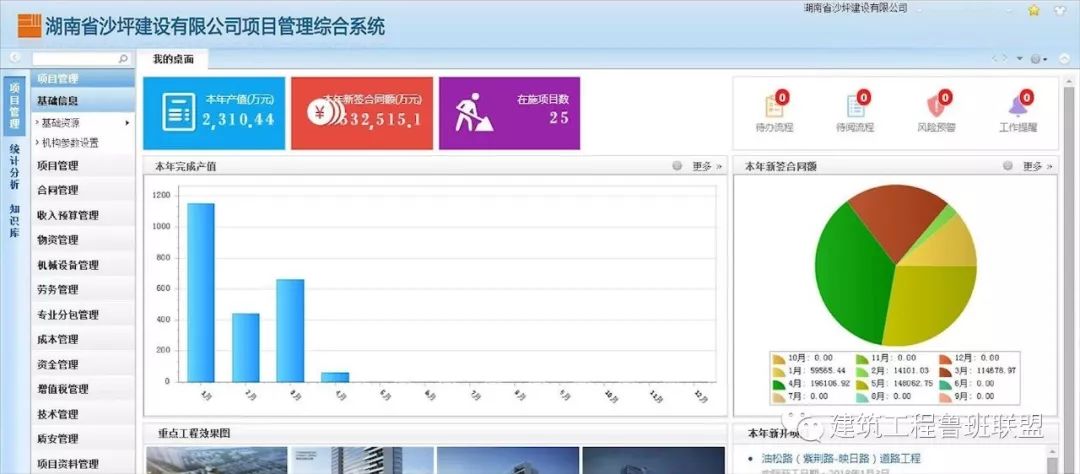1080x474 pixels.
Task: Toggle gray circle in 本年新签合同额 panel header
Action: 1007,166
